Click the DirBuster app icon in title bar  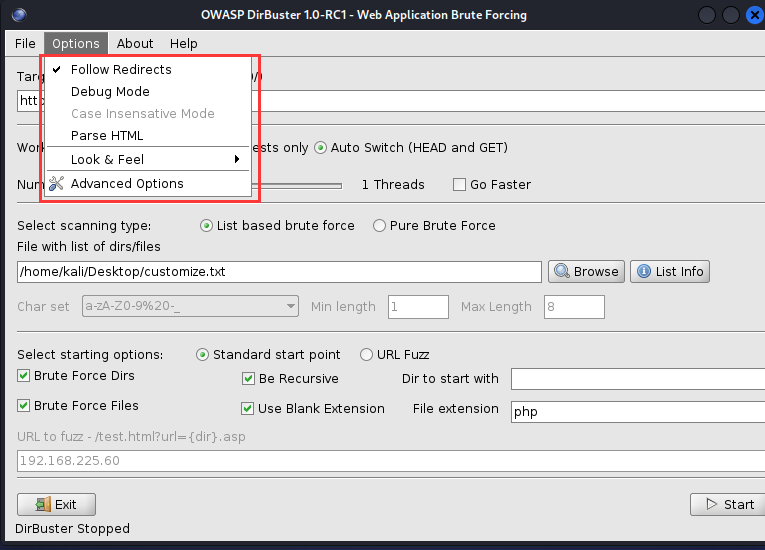point(19,15)
